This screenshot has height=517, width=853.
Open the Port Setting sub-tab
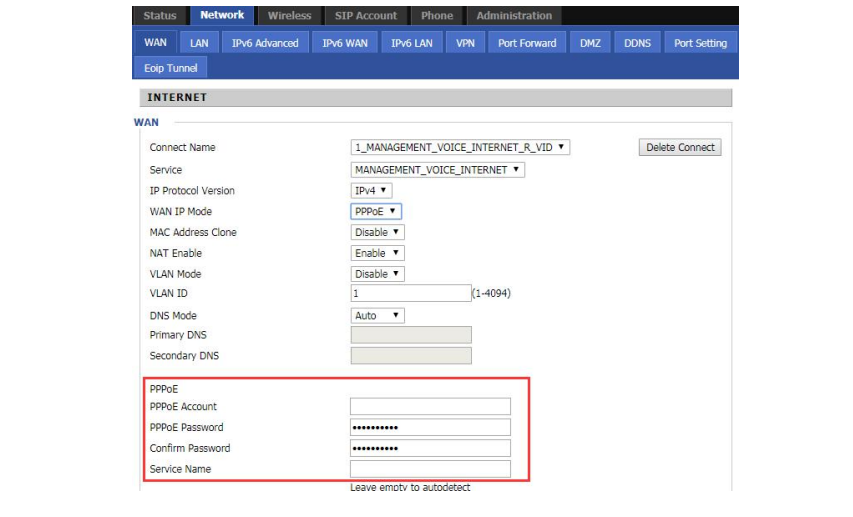(x=701, y=43)
